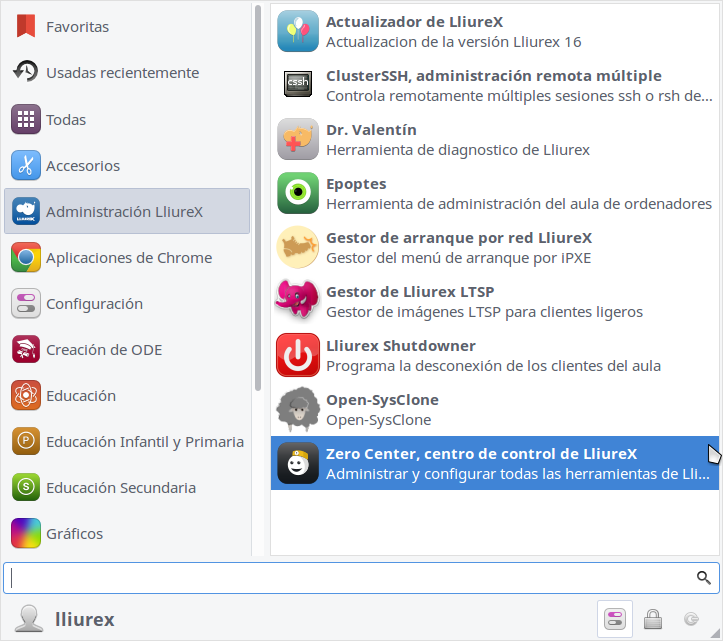Viewport: 723px width, 641px height.
Task: Click the Zero Center smiley icon
Action: click(298, 463)
